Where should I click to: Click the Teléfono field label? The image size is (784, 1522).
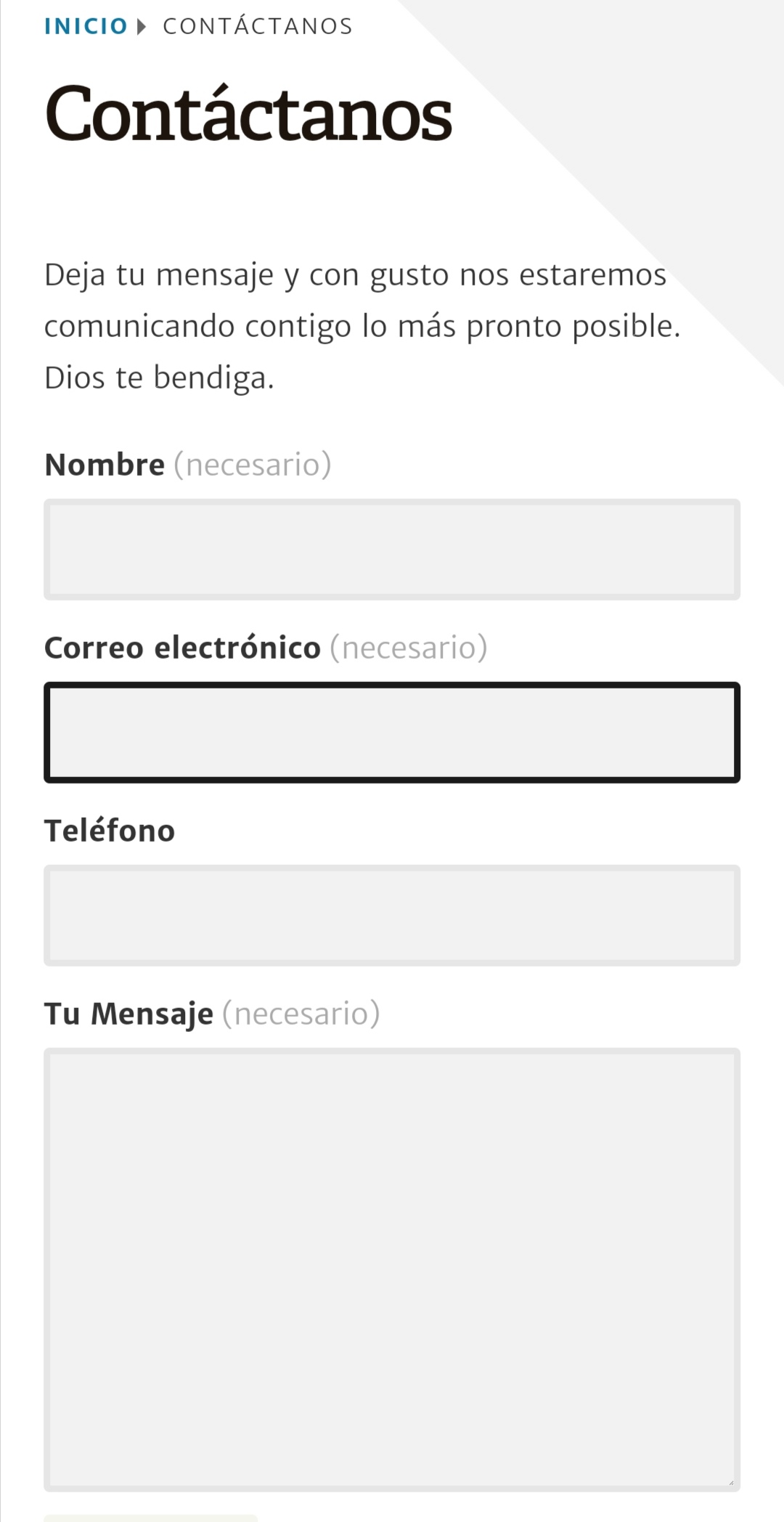(x=110, y=831)
